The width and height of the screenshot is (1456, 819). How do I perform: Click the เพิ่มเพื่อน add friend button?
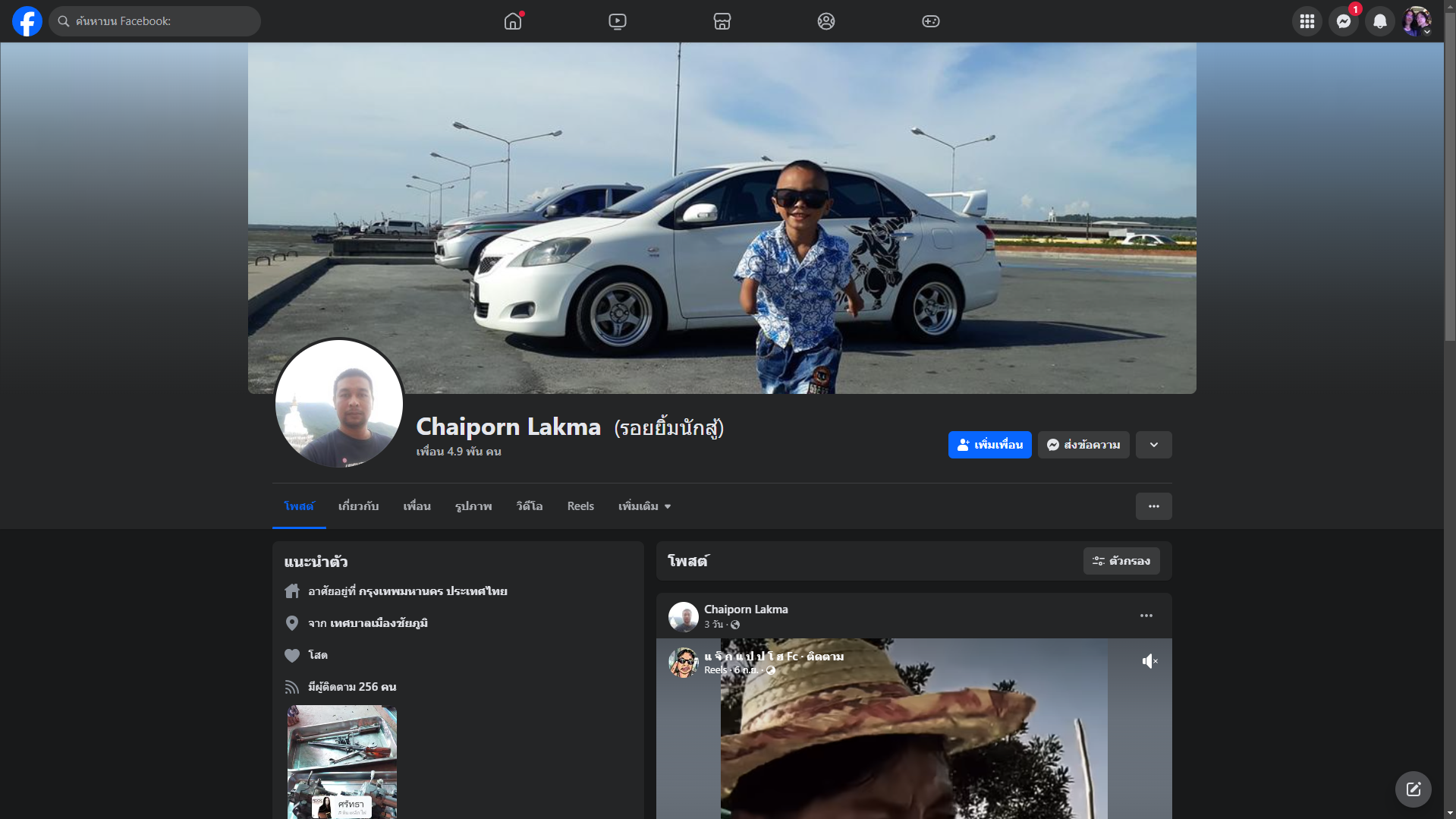point(989,445)
